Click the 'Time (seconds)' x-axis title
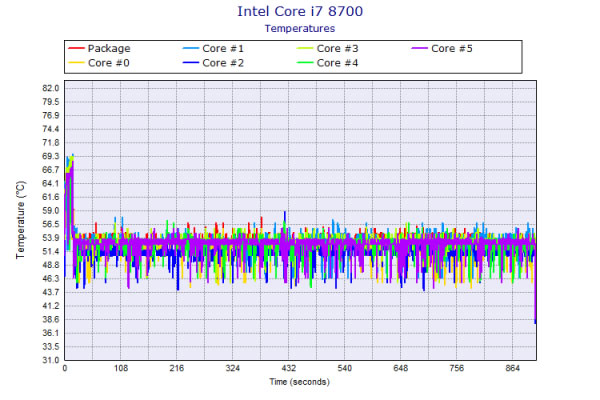 300,382
